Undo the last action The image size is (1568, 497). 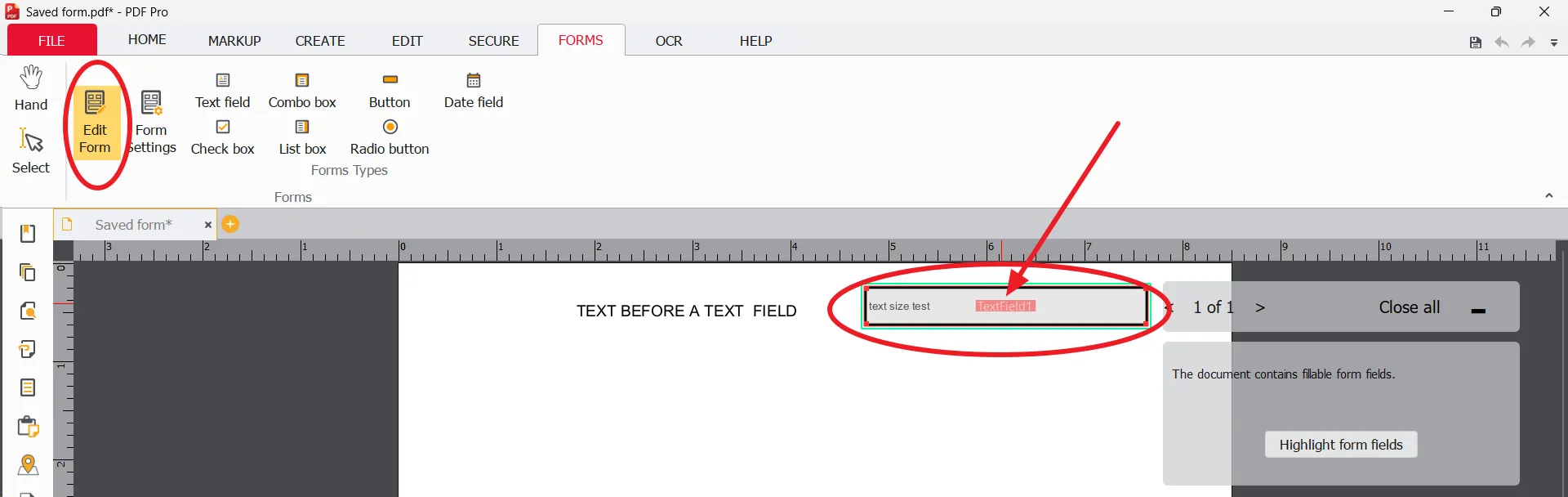click(1501, 43)
